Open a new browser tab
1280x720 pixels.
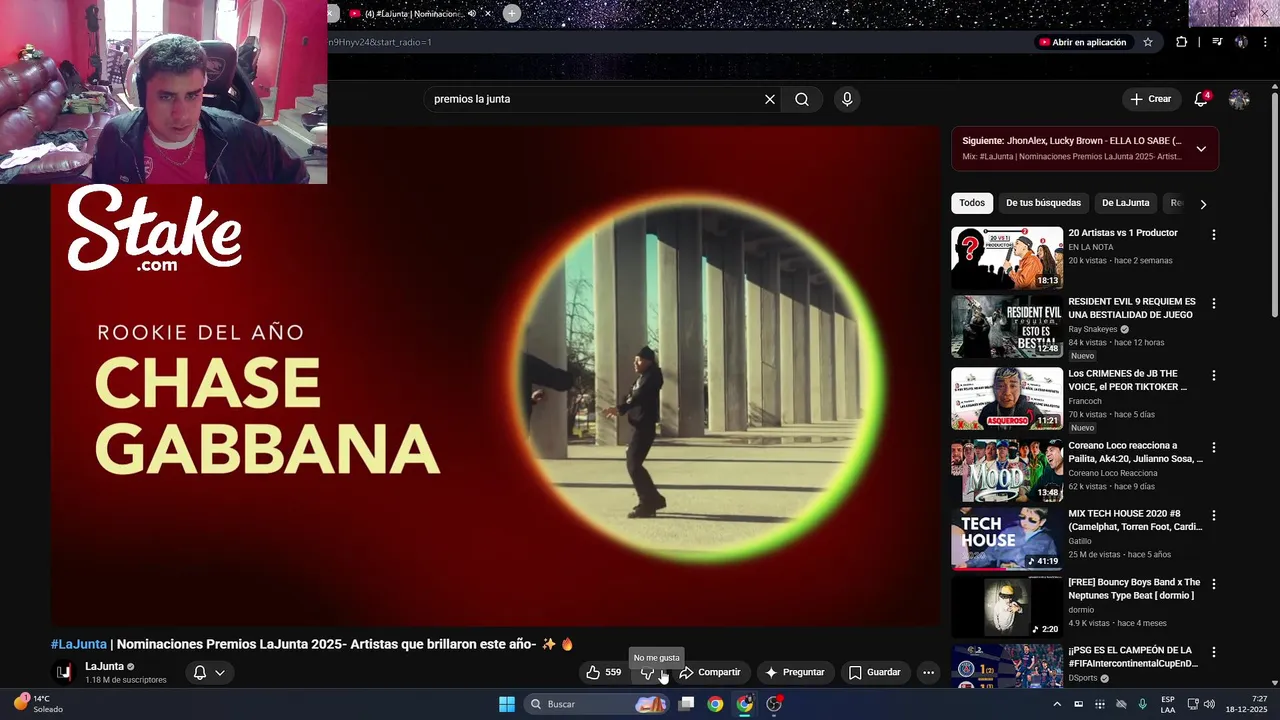512,13
